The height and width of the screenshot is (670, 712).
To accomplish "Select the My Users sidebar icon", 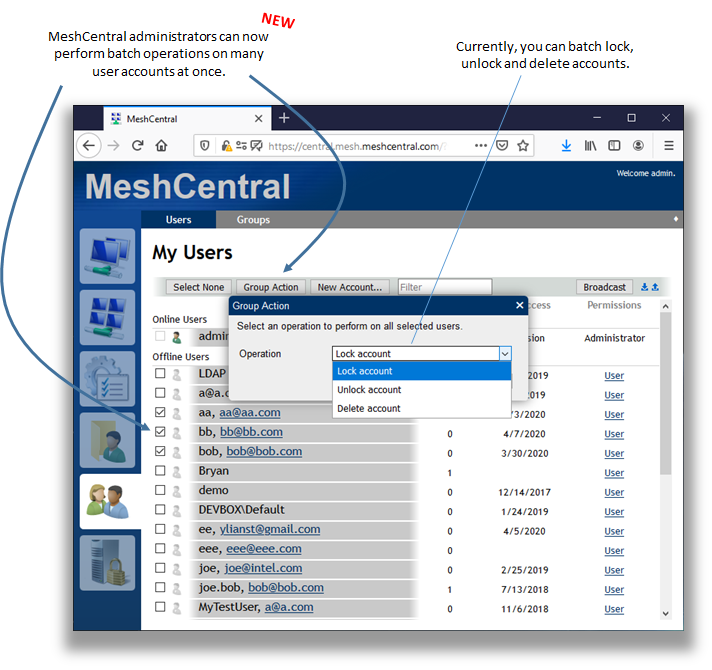I will [x=109, y=501].
